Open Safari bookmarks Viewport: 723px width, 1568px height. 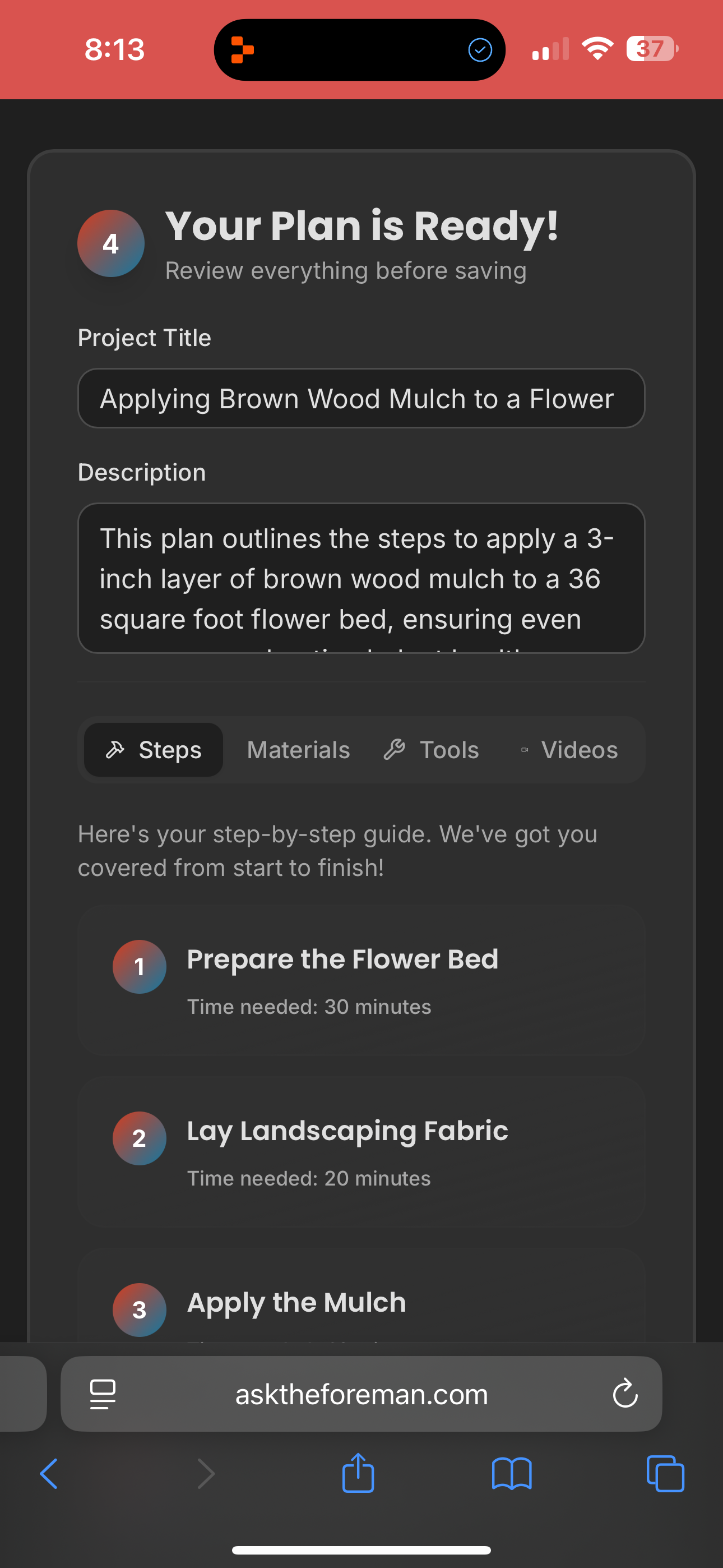[512, 1474]
